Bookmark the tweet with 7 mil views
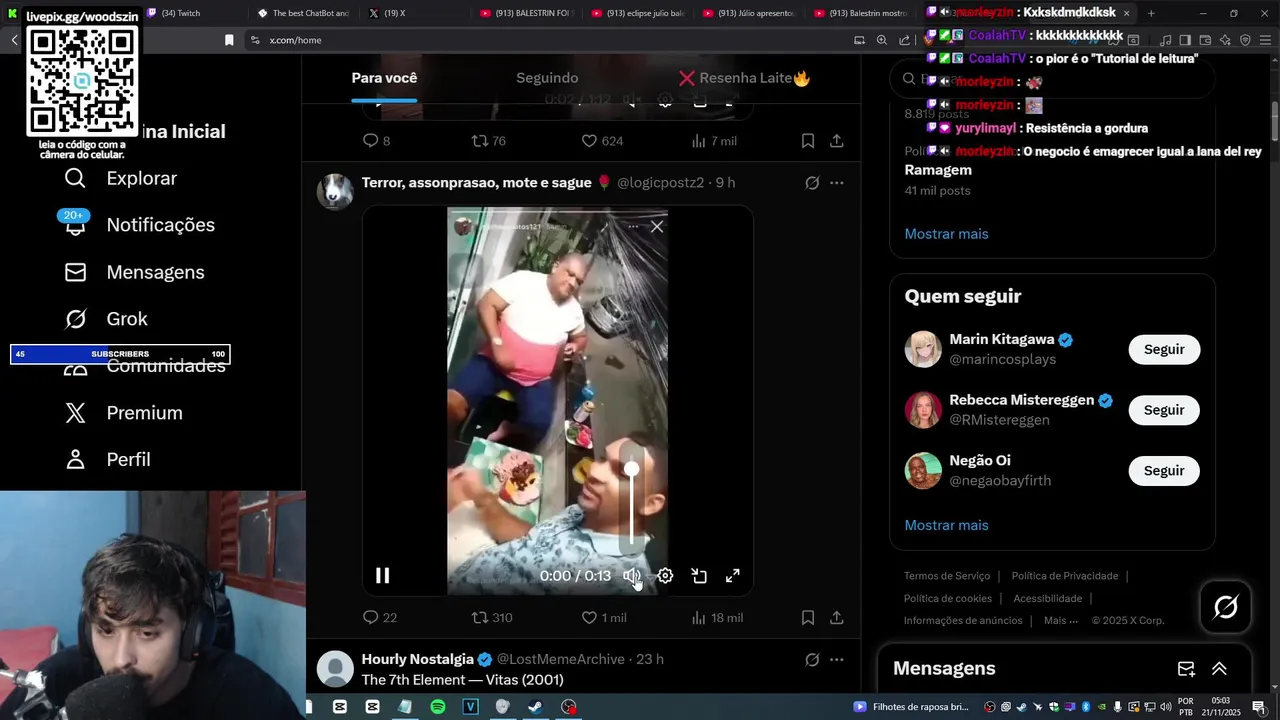The image size is (1280, 720). tap(808, 141)
